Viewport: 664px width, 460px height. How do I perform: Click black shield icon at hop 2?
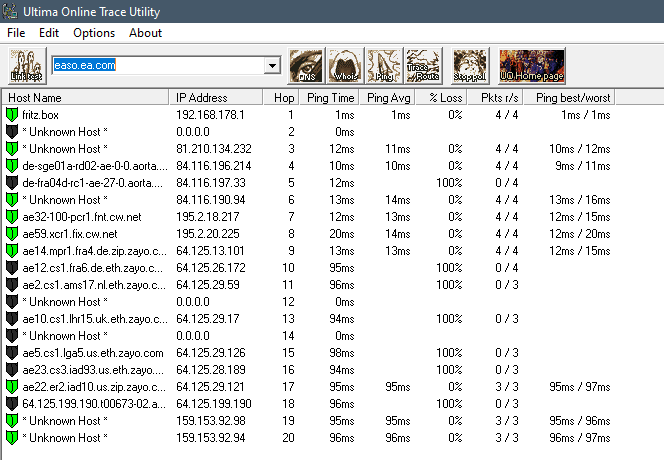coord(12,132)
